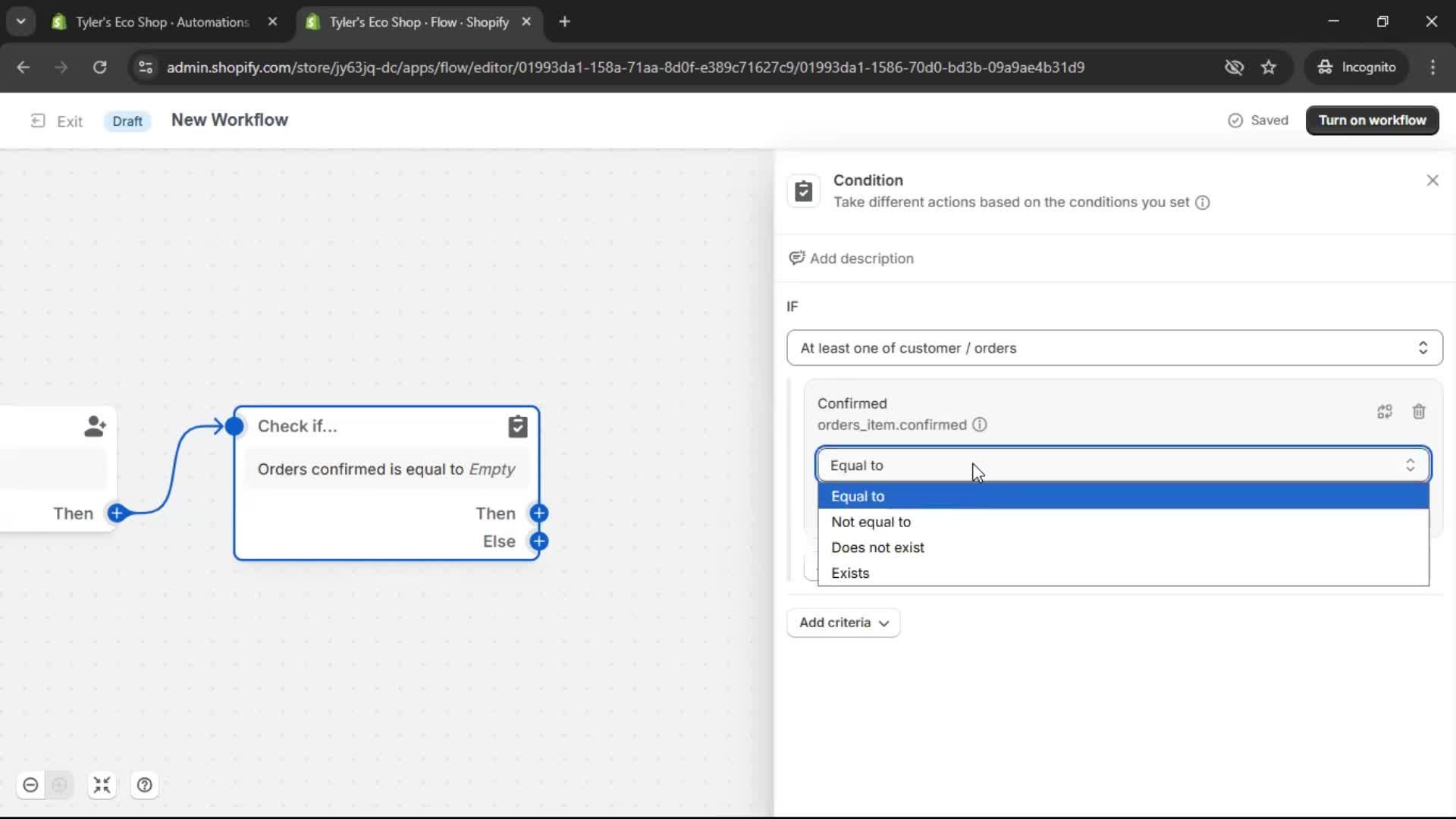This screenshot has height=819, width=1456.
Task: Click the info icon next to orders_item.confirmed
Action: click(x=979, y=425)
